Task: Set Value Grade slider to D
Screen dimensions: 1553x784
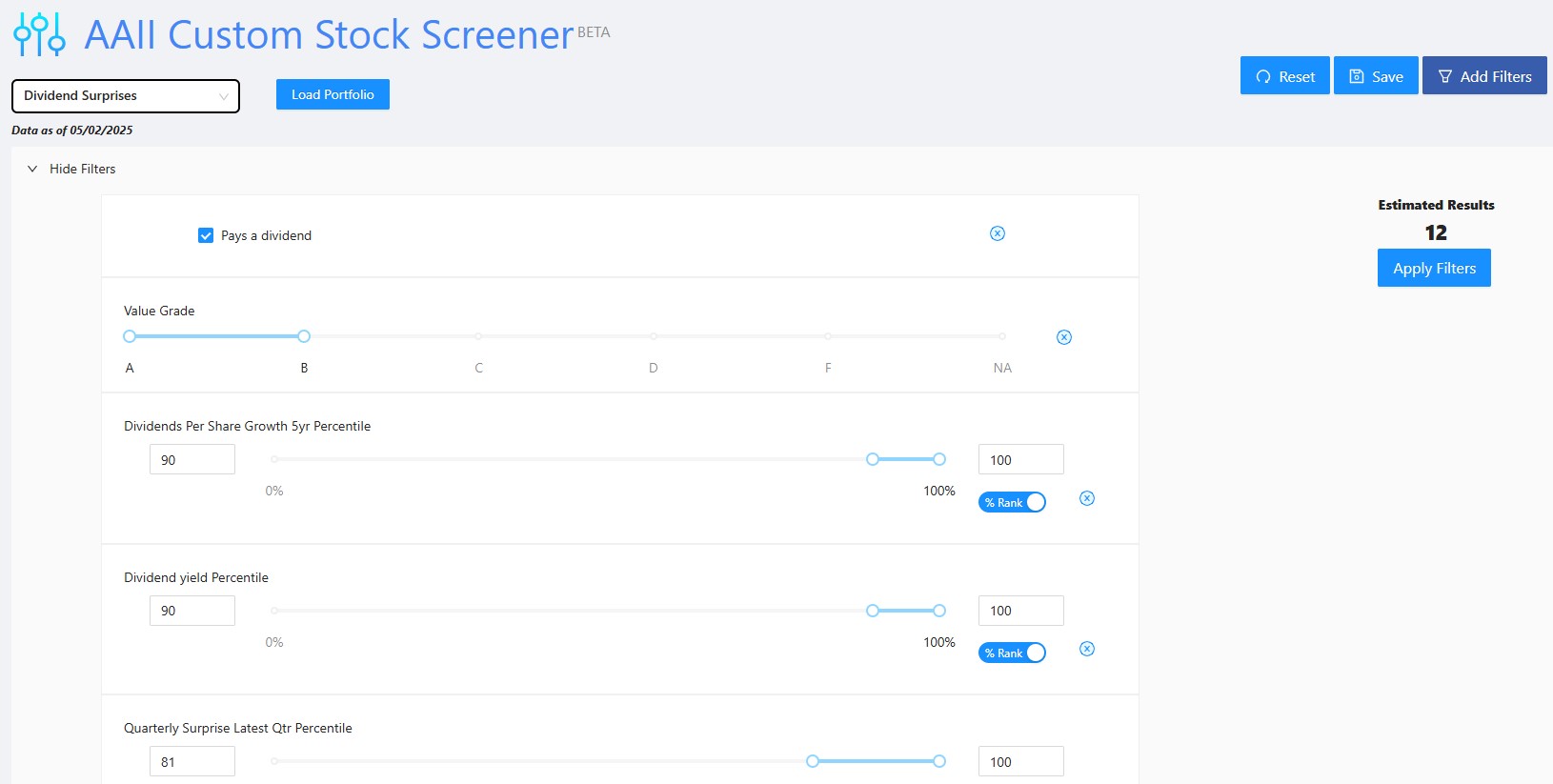Action: click(654, 336)
